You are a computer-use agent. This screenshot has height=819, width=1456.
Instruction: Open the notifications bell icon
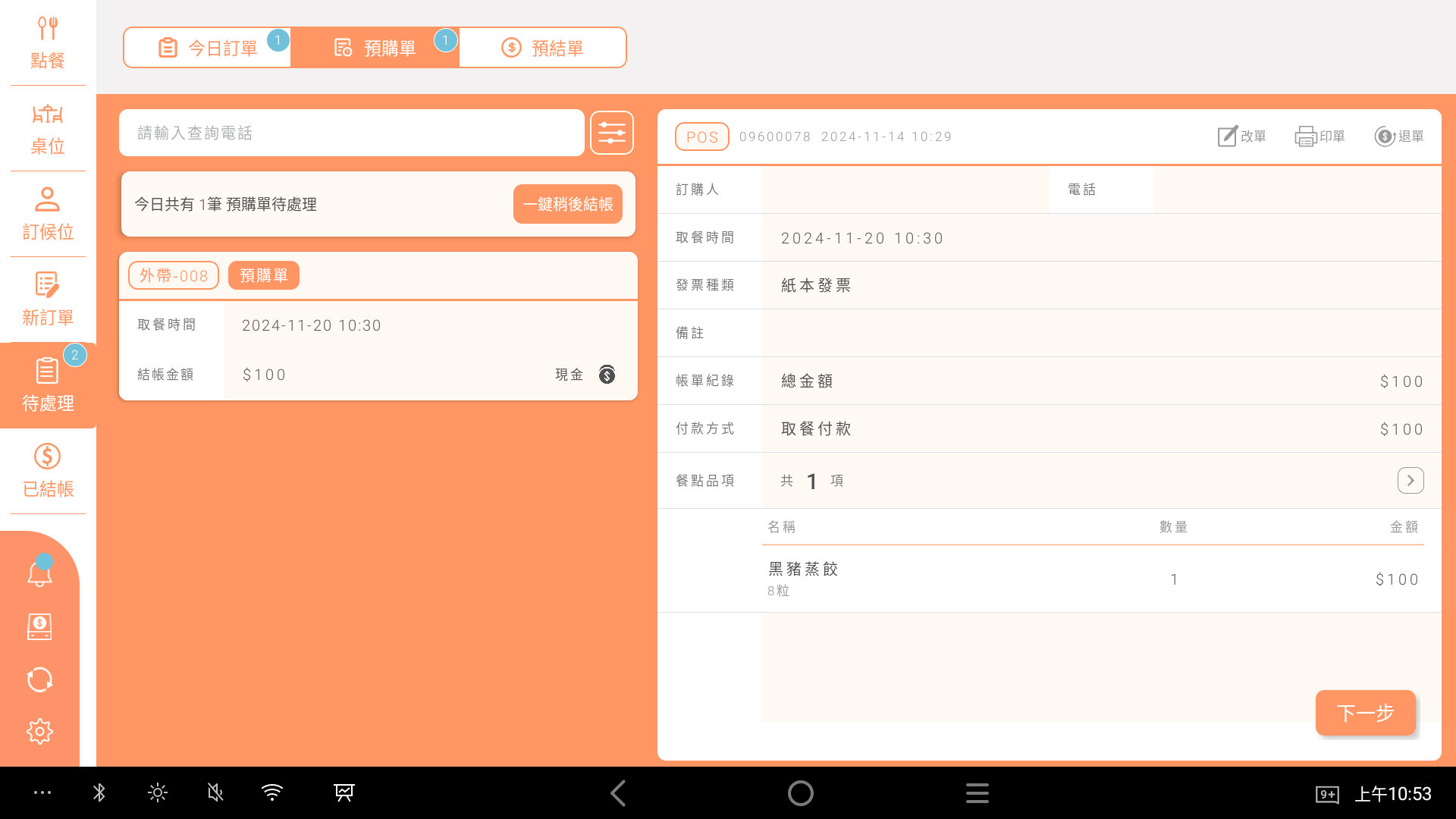[x=39, y=573]
